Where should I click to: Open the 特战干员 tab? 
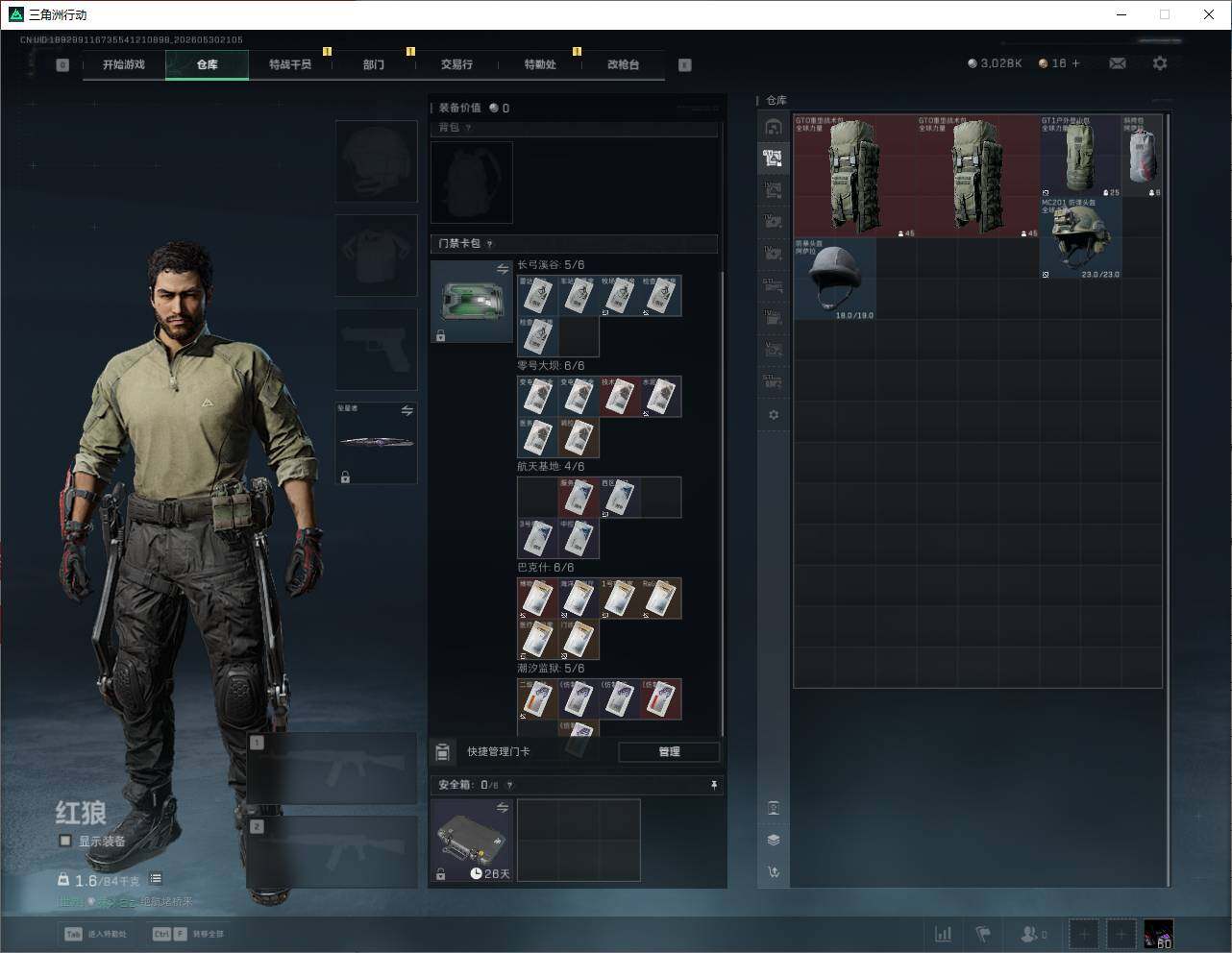click(290, 64)
